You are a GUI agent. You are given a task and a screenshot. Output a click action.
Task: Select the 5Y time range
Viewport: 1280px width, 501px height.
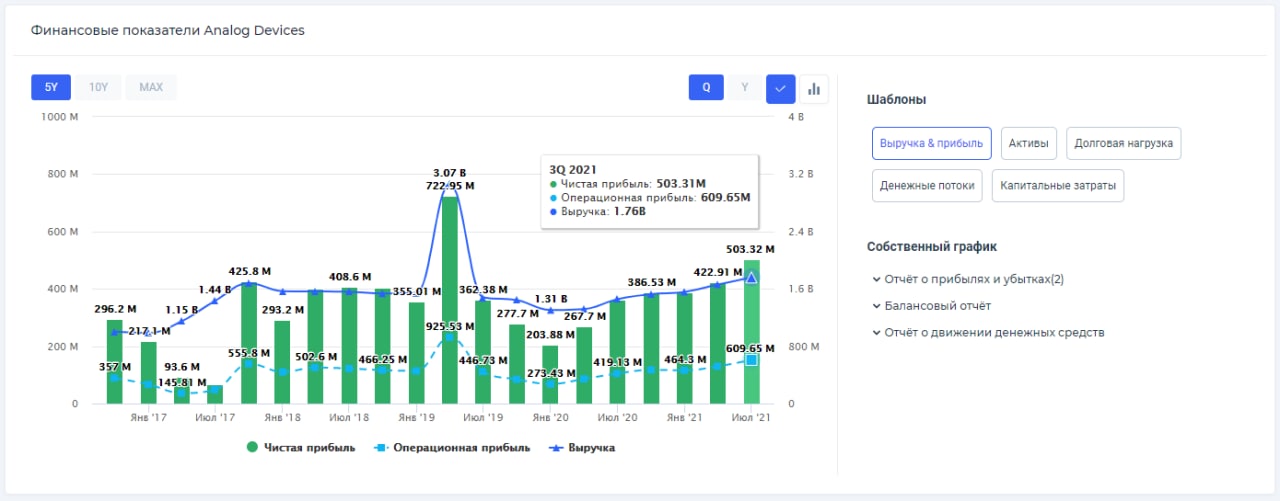(x=51, y=87)
